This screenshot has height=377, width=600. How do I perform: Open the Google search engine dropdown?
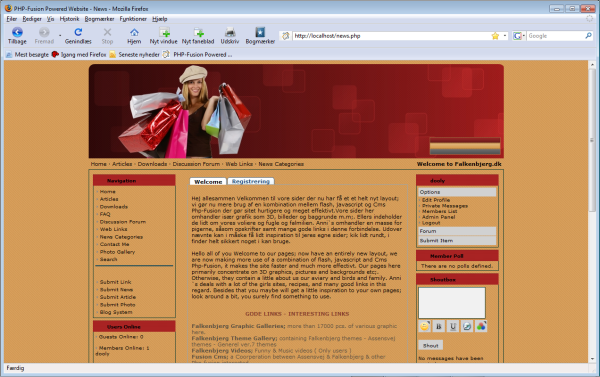[519, 36]
